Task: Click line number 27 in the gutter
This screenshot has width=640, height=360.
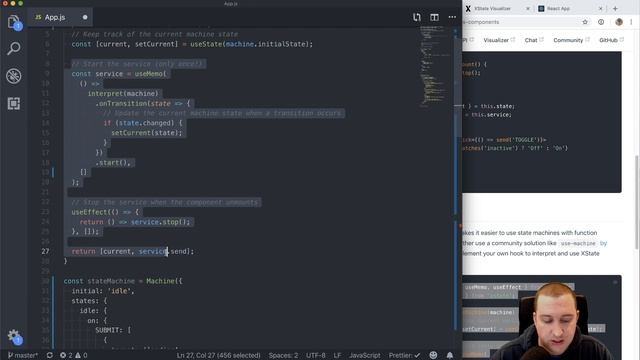Action: click(x=45, y=251)
